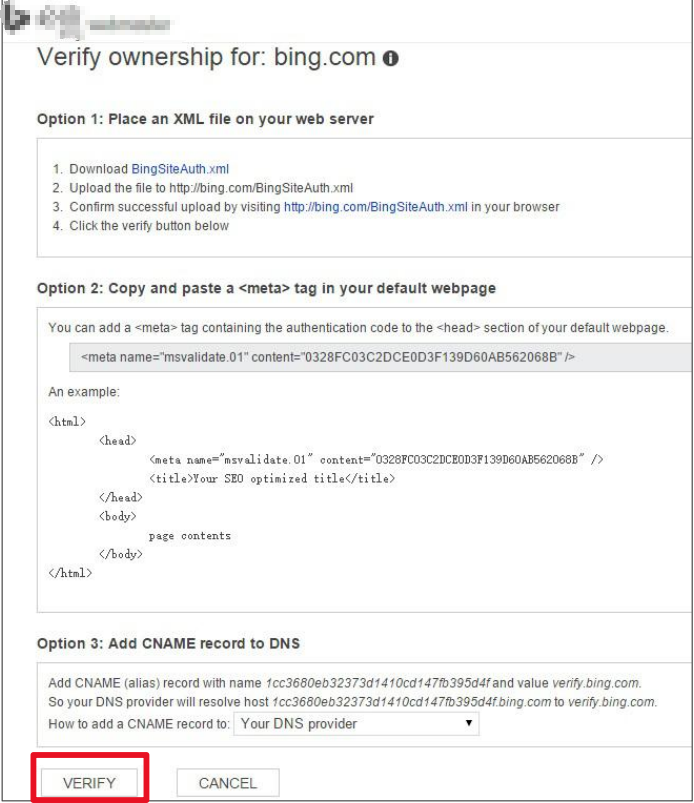Click step 4 'Click the verify button below'

[148, 226]
